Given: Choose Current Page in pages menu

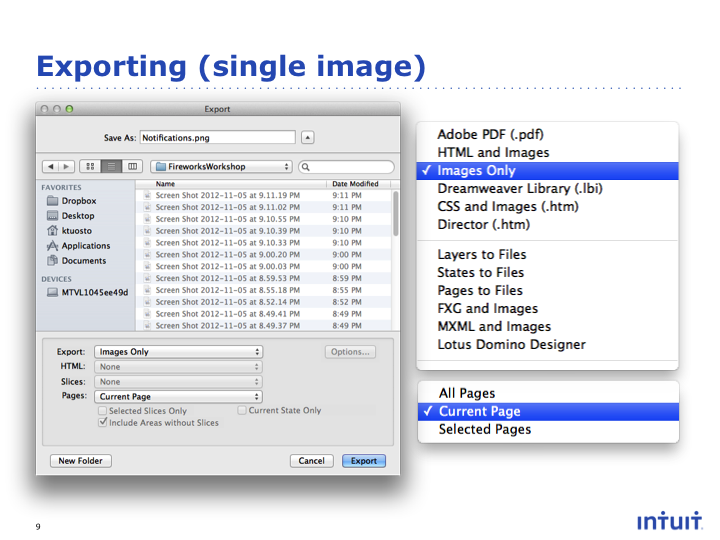Looking at the screenshot, I should [x=548, y=411].
